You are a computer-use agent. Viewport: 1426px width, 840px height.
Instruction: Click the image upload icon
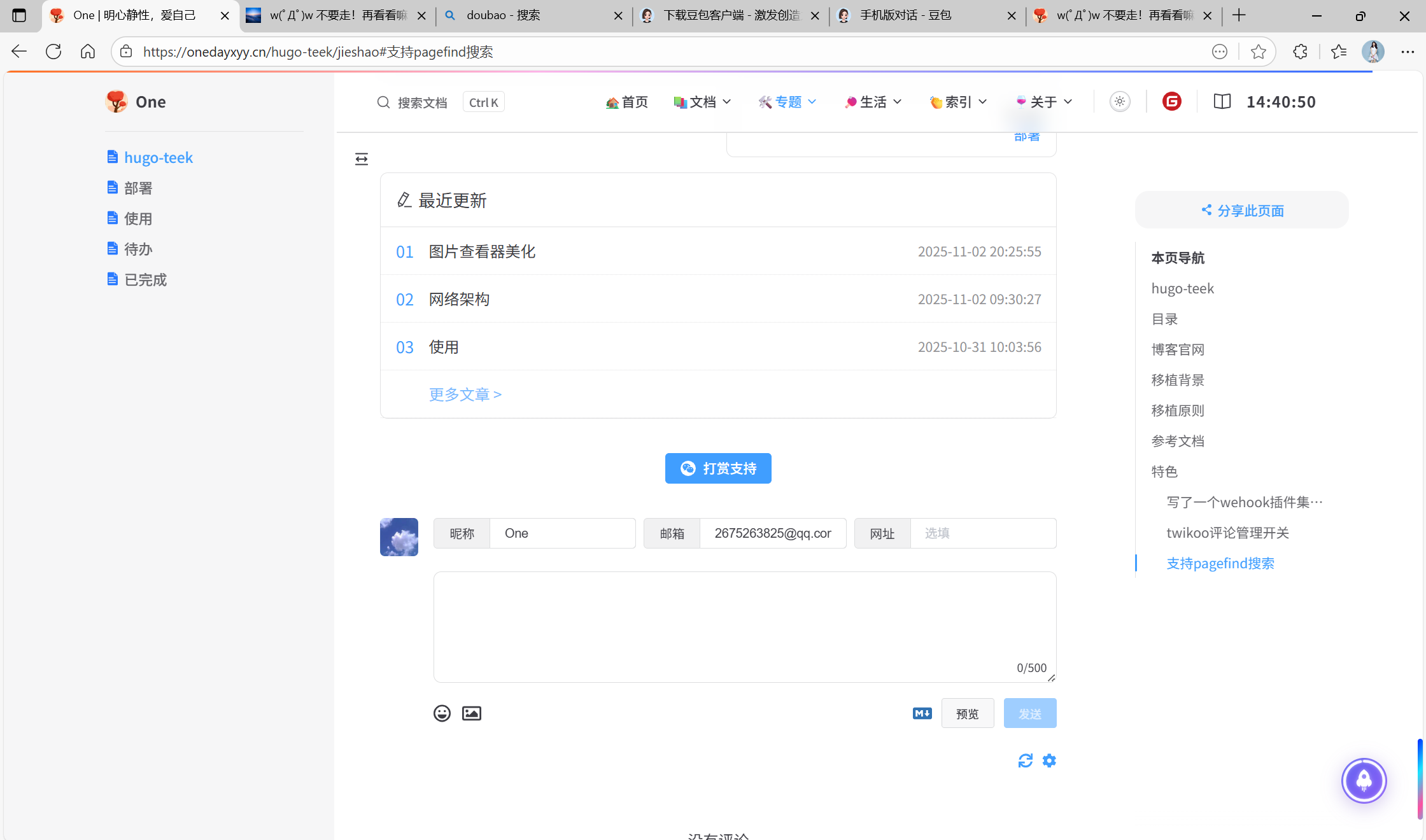click(x=472, y=713)
